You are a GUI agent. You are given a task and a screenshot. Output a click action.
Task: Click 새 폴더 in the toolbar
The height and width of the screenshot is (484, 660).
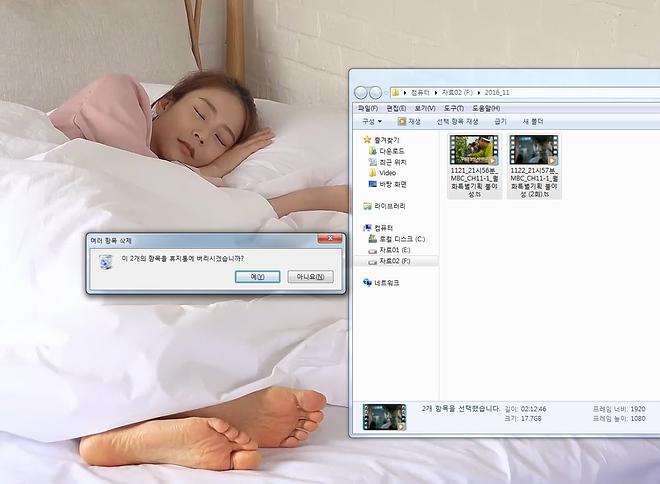[533, 121]
